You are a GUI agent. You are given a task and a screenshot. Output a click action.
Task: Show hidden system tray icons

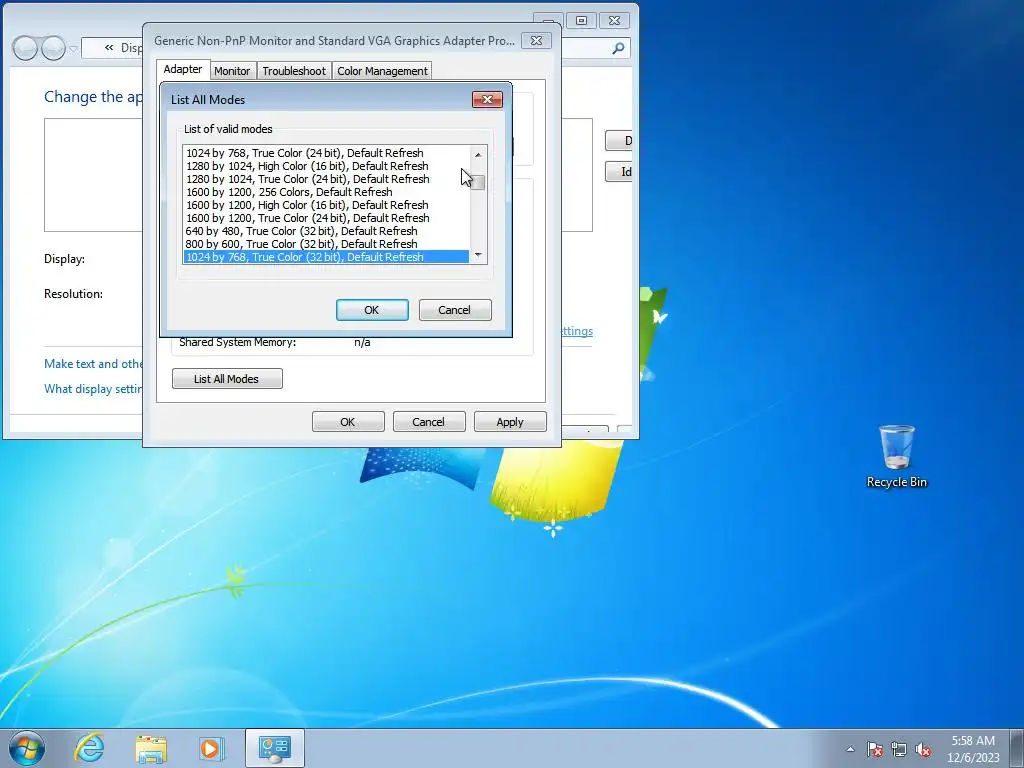click(850, 749)
